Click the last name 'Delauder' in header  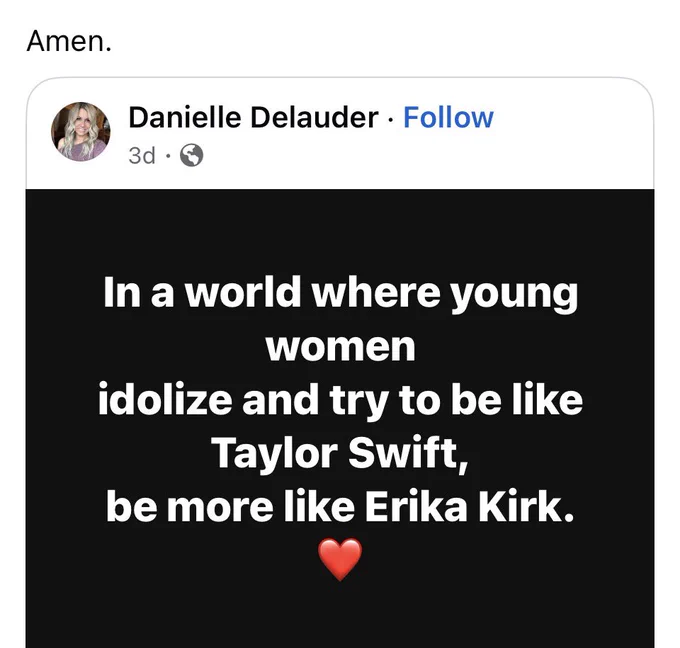point(314,118)
